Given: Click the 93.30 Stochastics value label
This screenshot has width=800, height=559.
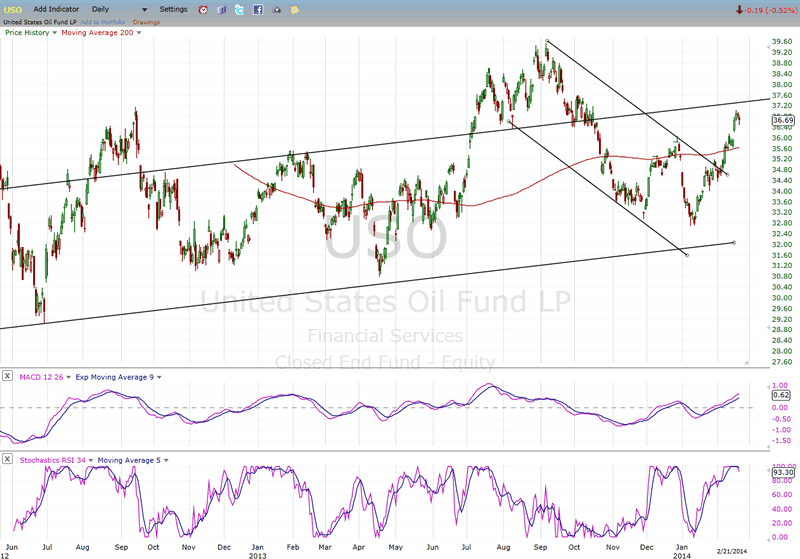Looking at the screenshot, I should pos(783,472).
